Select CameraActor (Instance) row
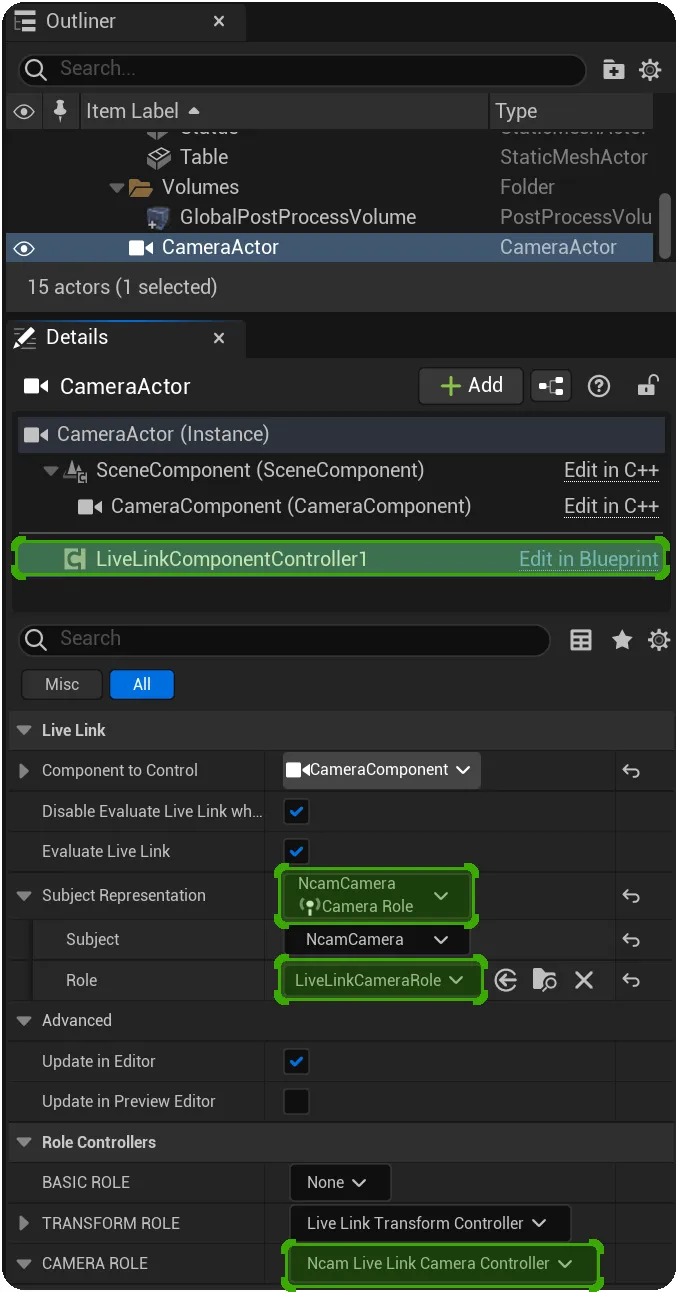Viewport: 678px width, 1292px height. point(341,434)
